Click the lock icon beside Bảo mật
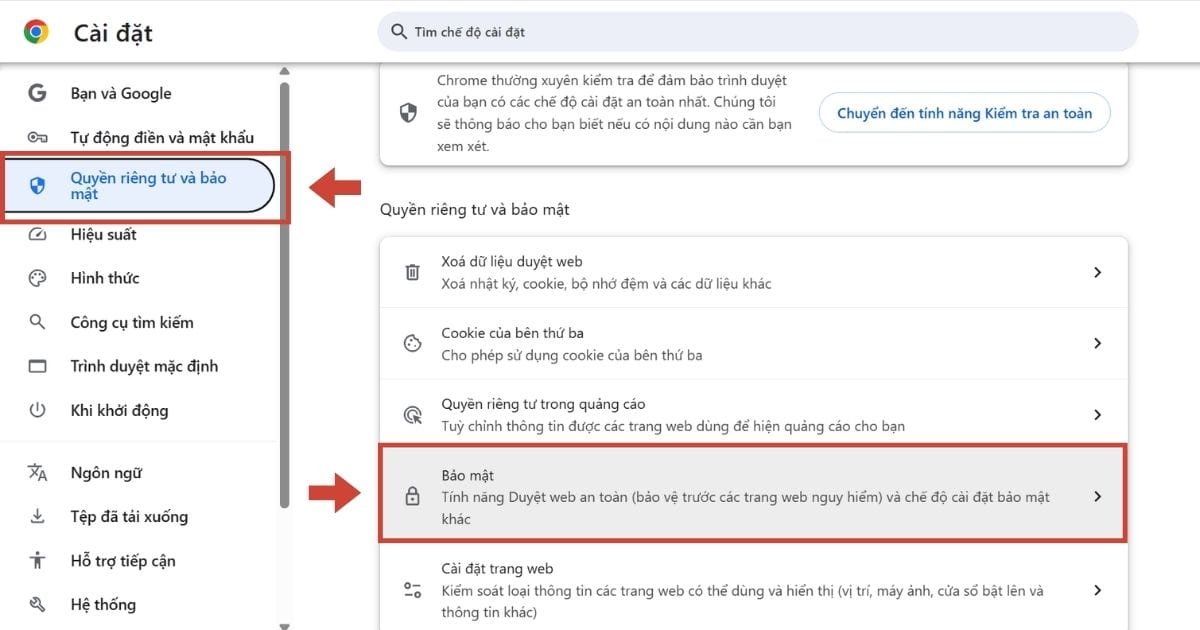This screenshot has height=630, width=1200. pos(412,497)
